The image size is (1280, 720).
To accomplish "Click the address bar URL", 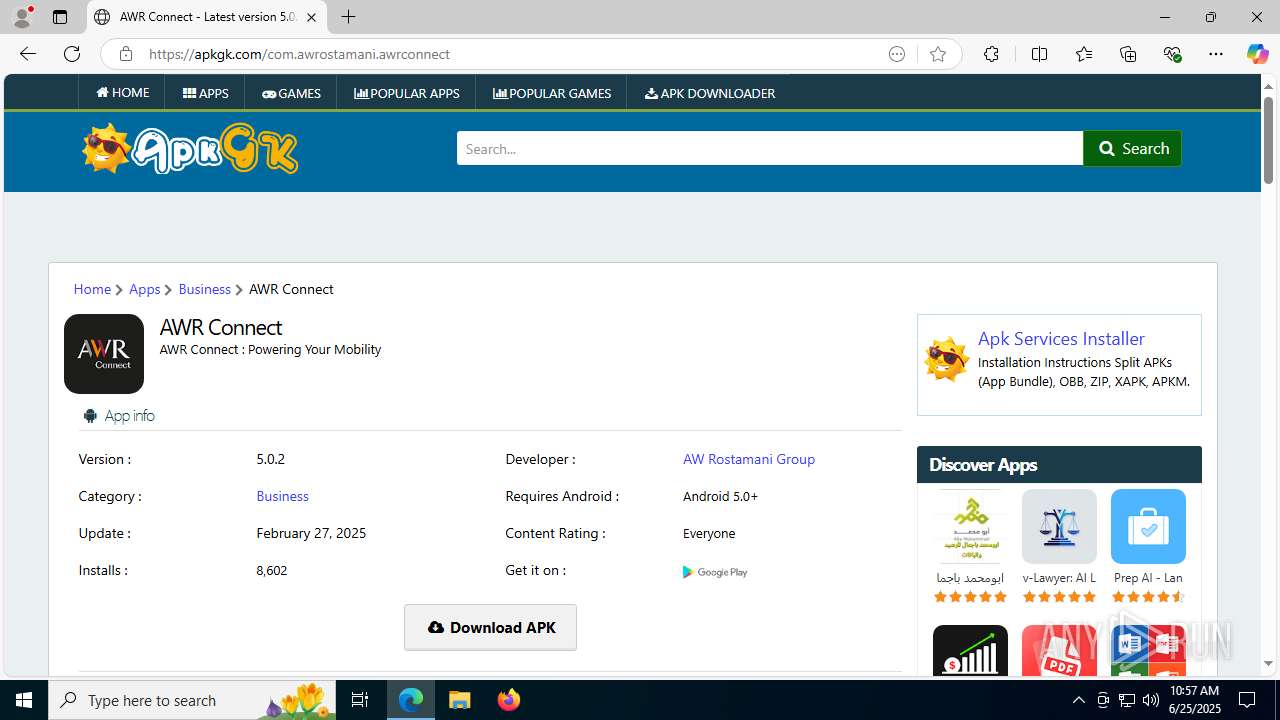I will [299, 54].
